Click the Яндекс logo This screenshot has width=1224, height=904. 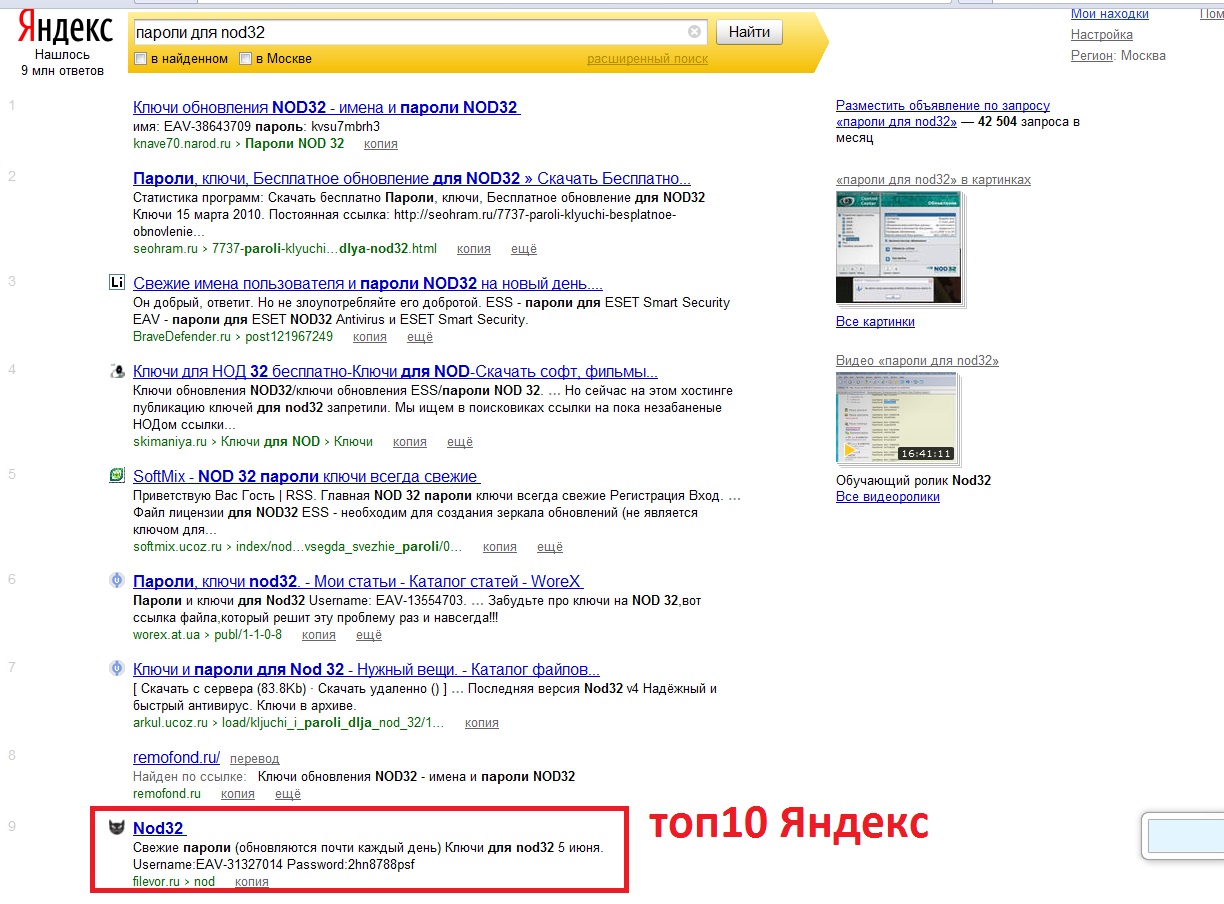[x=66, y=29]
